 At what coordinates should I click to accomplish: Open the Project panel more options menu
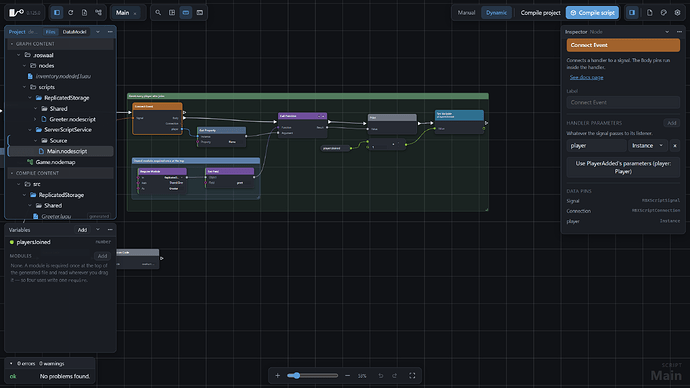coord(110,32)
